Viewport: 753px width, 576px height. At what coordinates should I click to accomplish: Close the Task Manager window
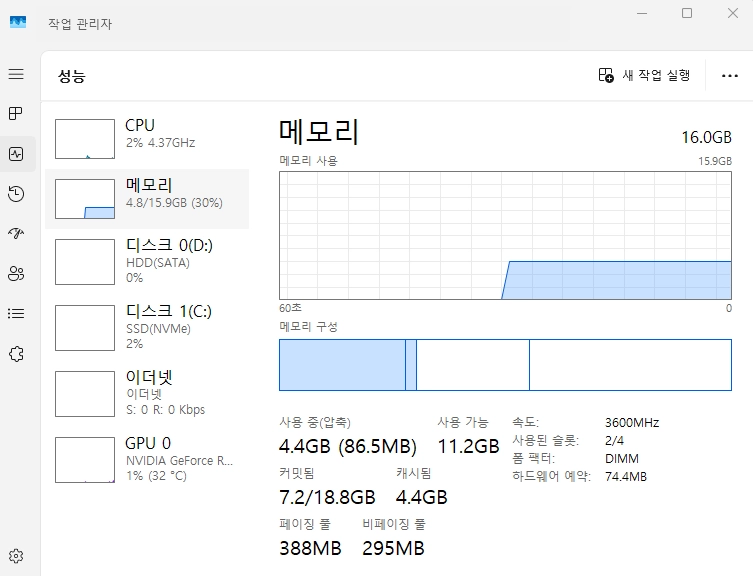[733, 13]
